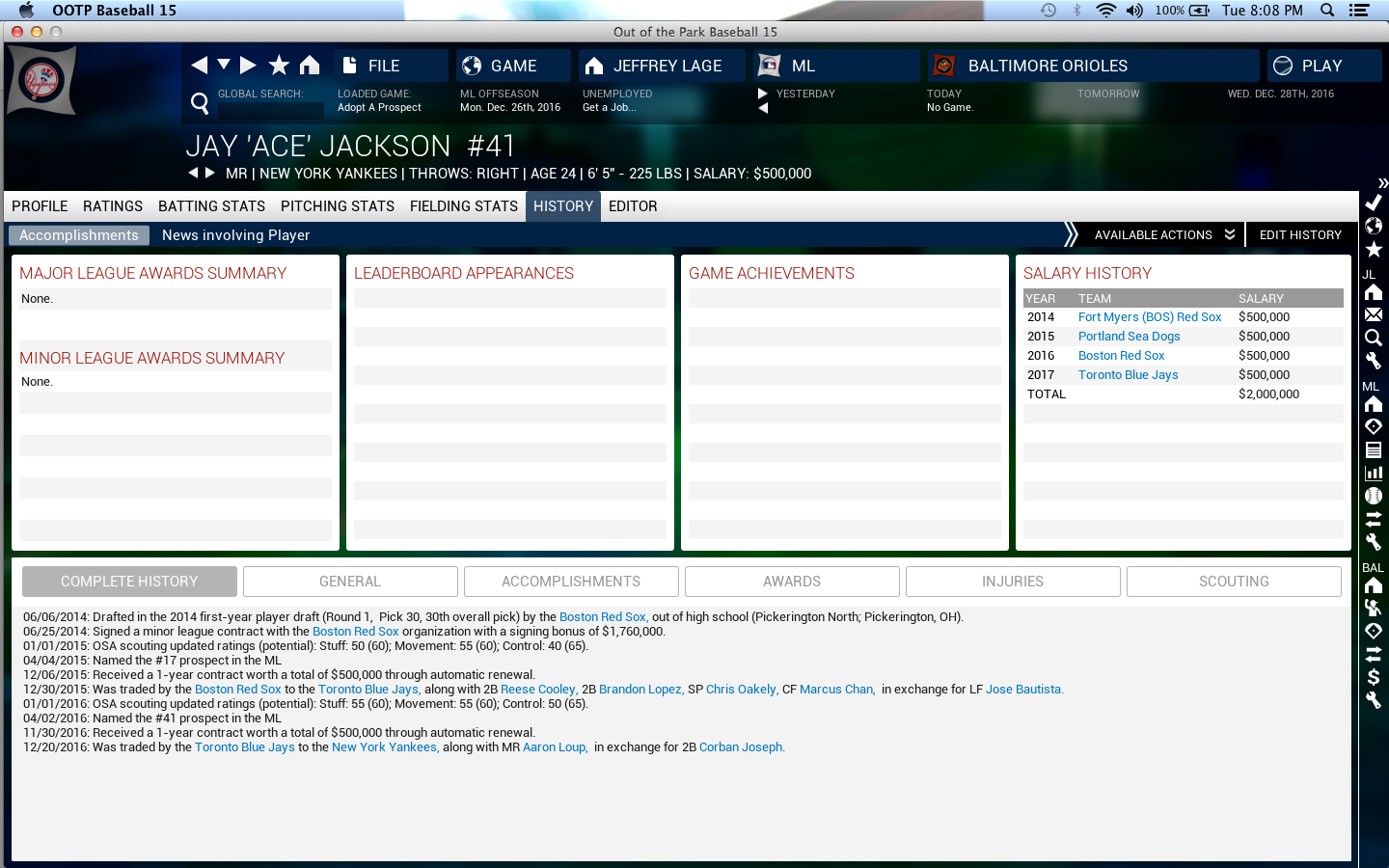The height and width of the screenshot is (868, 1389).
Task: Open Jose Bautista player link
Action: [x=1024, y=690]
